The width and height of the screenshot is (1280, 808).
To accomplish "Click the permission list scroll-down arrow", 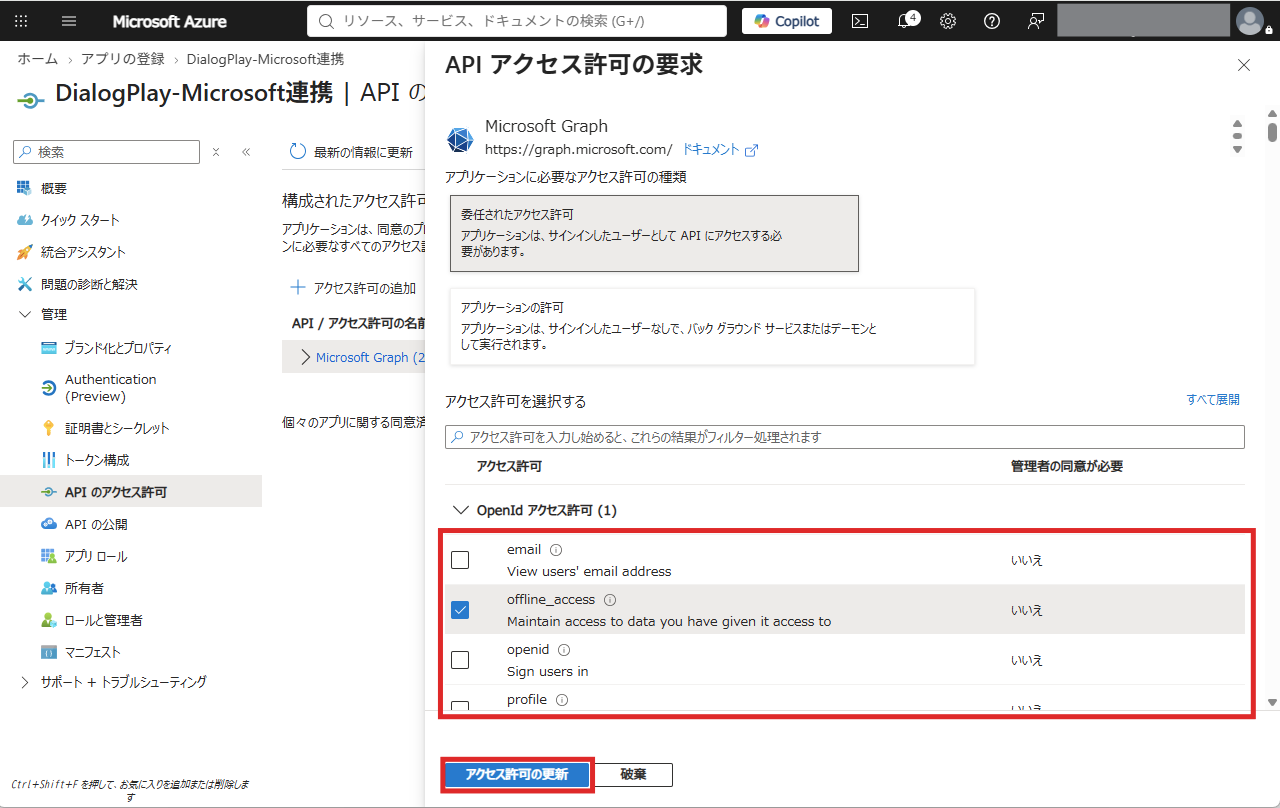I will [x=1272, y=702].
